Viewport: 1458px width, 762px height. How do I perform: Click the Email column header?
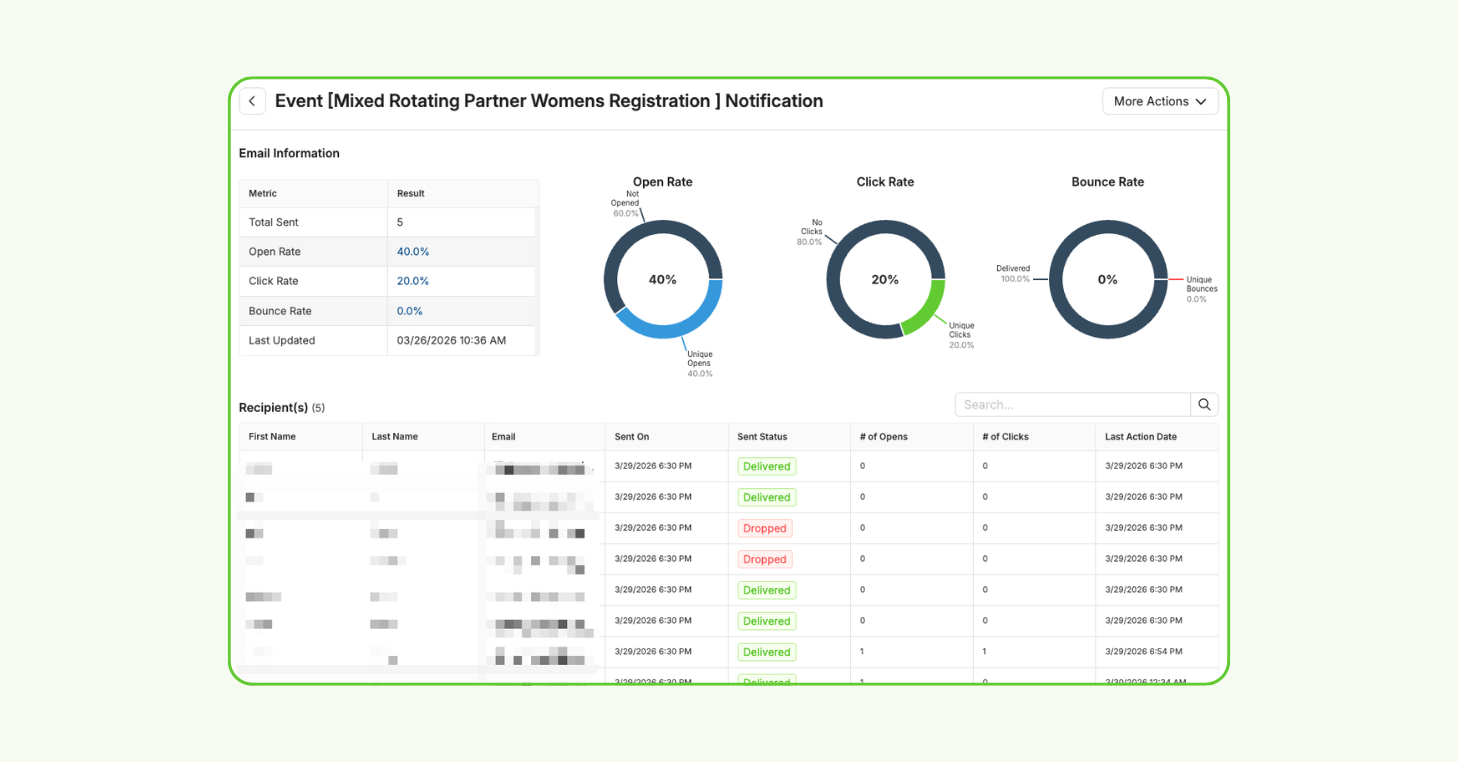(x=503, y=436)
